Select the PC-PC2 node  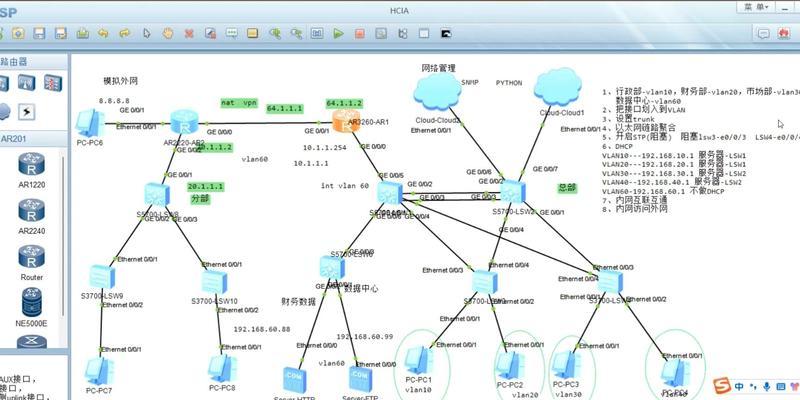pos(510,365)
